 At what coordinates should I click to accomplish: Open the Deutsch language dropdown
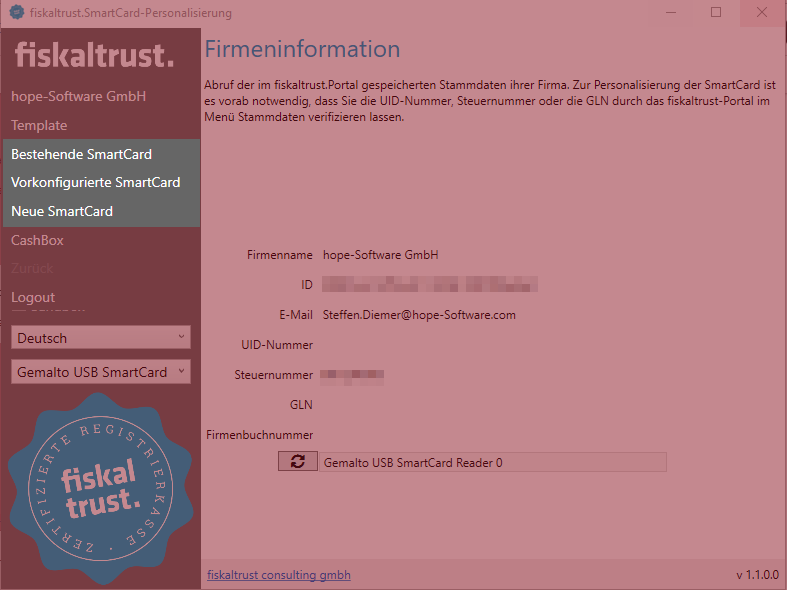pos(101,337)
